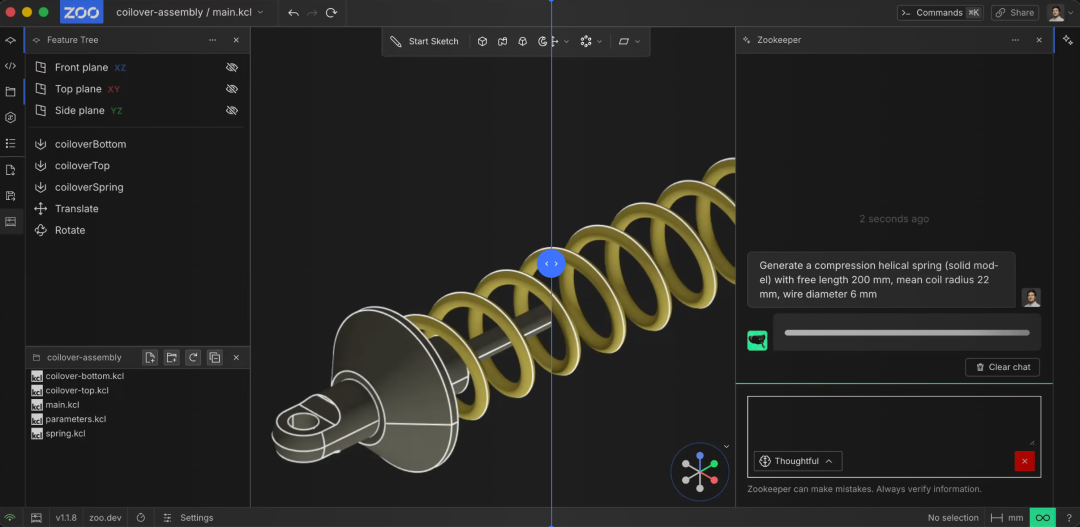The width and height of the screenshot is (1080, 527).
Task: Expand the view gizmo options chevron
Action: pos(726,446)
